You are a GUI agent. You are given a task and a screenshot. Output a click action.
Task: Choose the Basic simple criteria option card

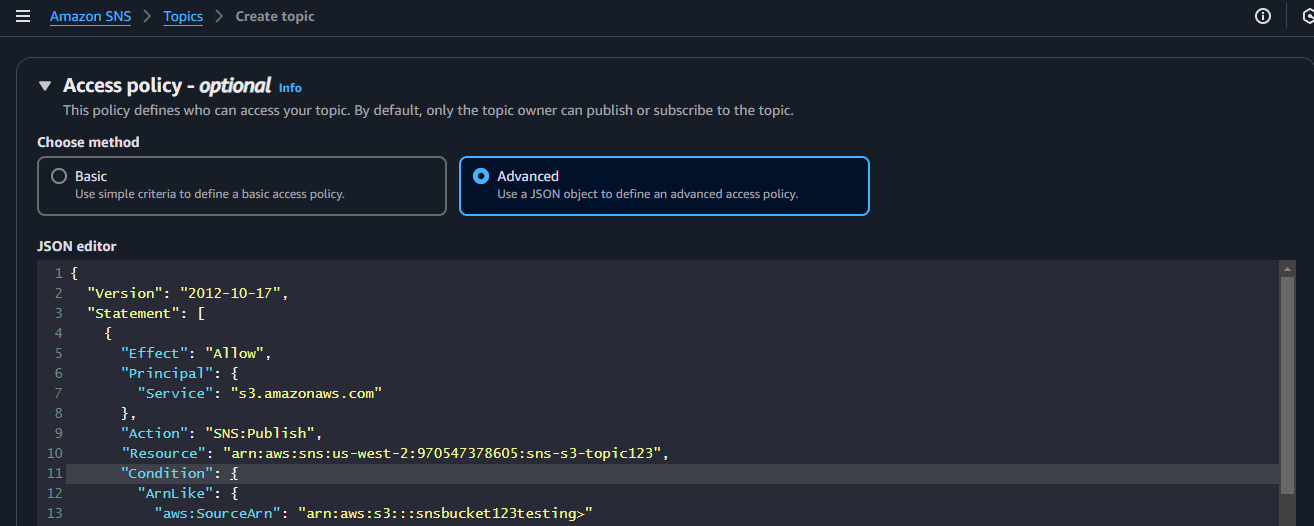pos(242,186)
